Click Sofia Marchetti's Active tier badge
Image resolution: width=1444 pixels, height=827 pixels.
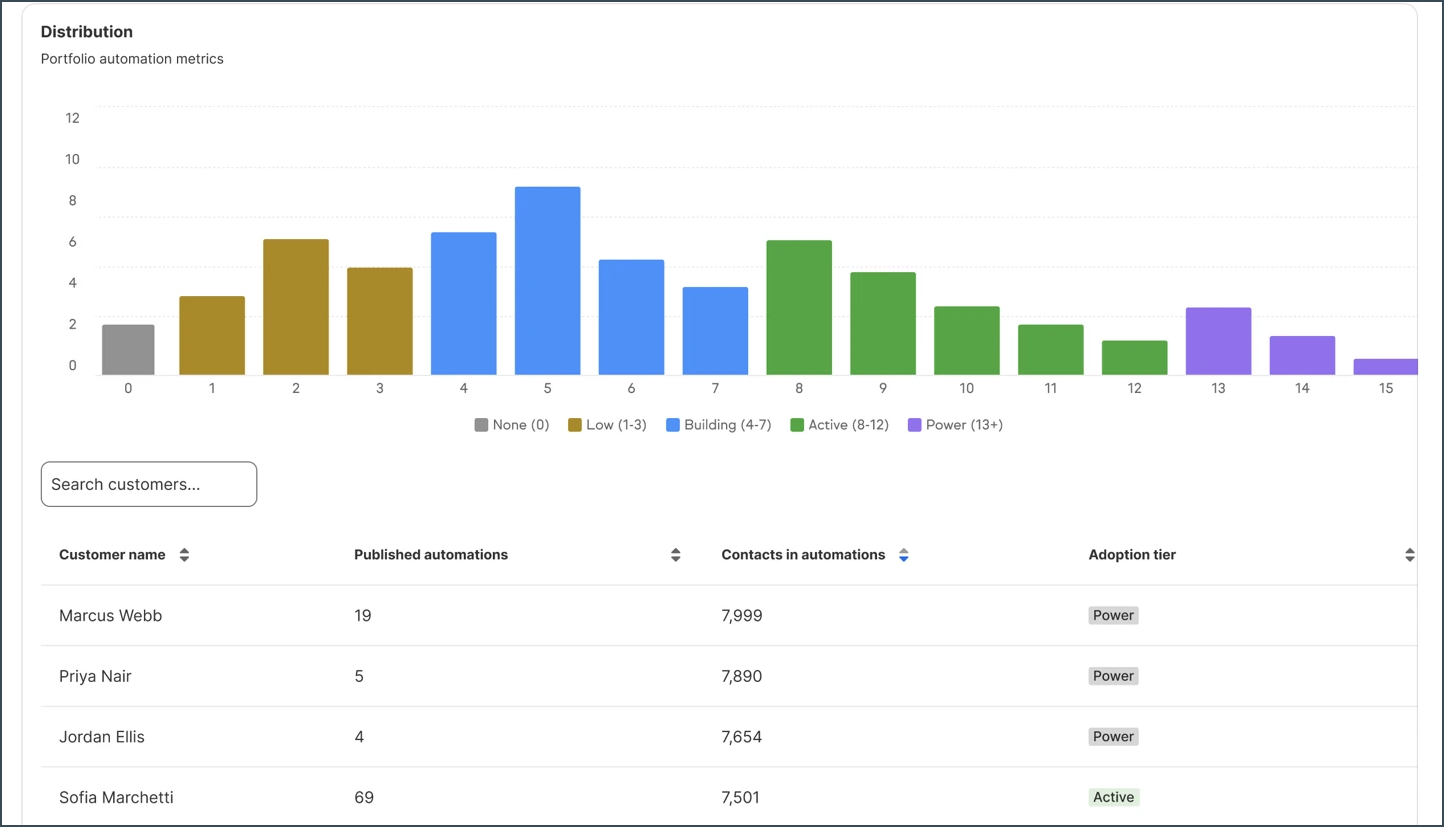1114,797
